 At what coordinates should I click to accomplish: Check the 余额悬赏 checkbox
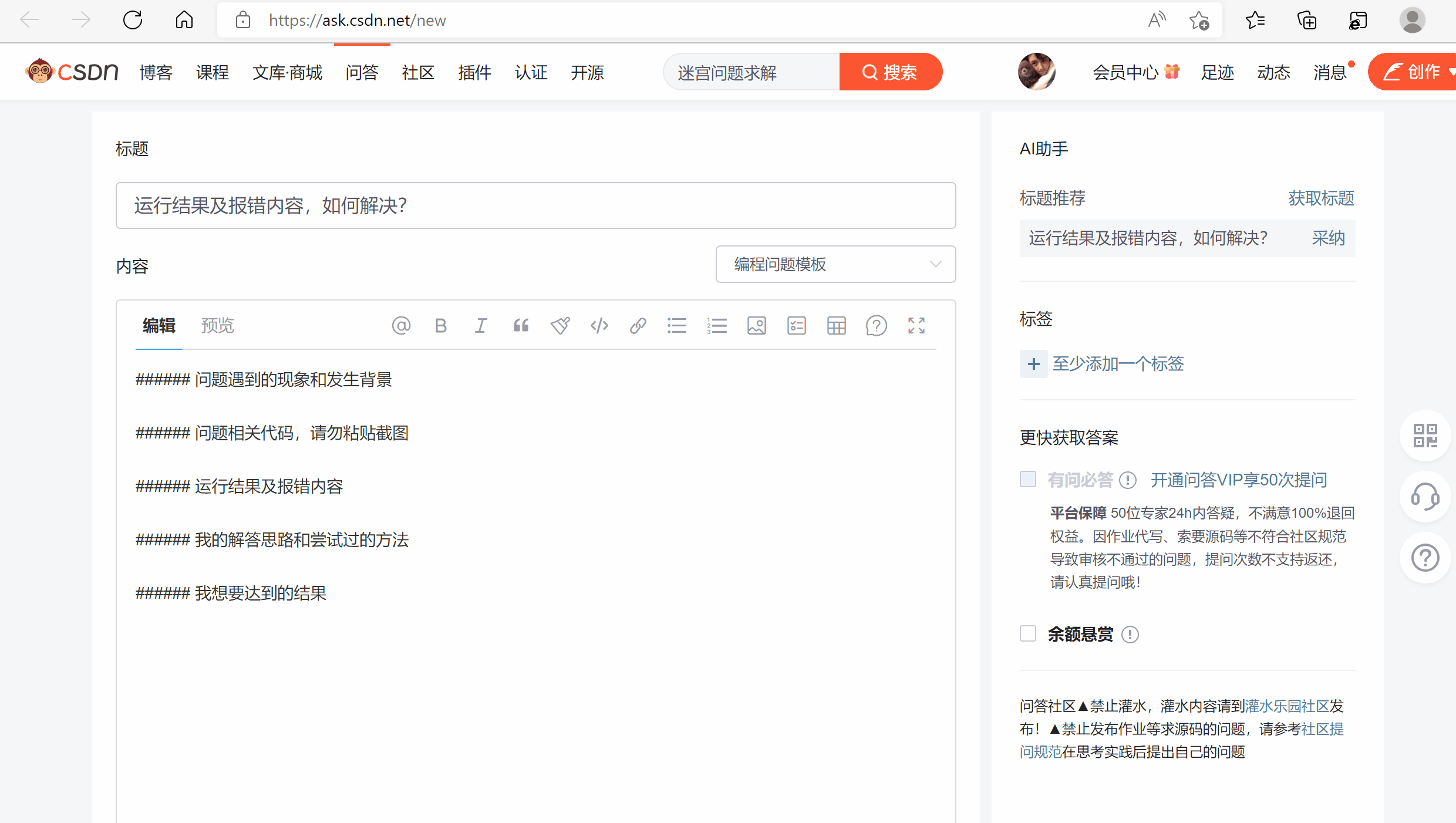coord(1028,633)
